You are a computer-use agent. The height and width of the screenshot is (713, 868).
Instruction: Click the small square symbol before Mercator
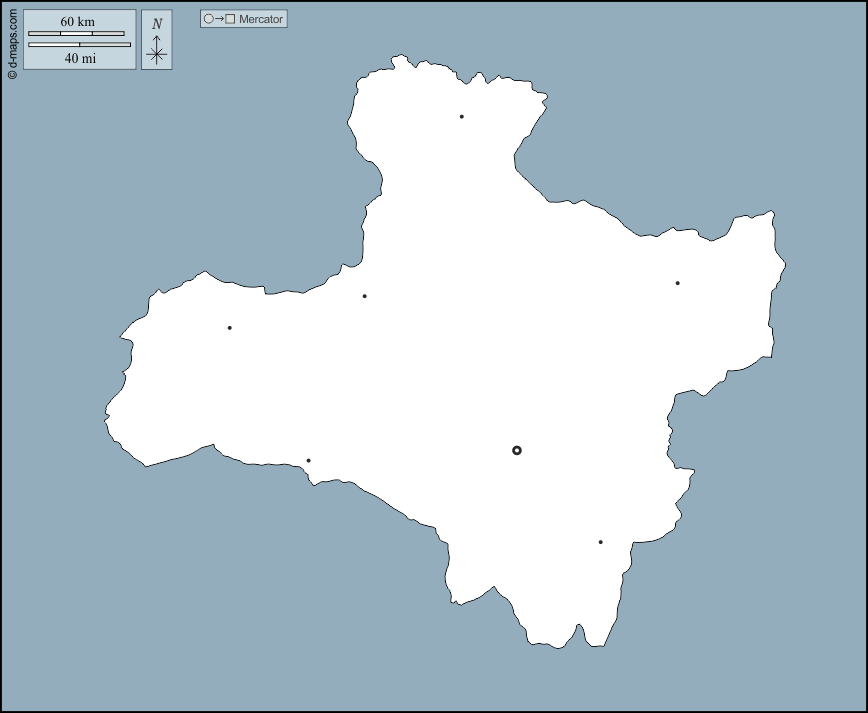point(230,19)
